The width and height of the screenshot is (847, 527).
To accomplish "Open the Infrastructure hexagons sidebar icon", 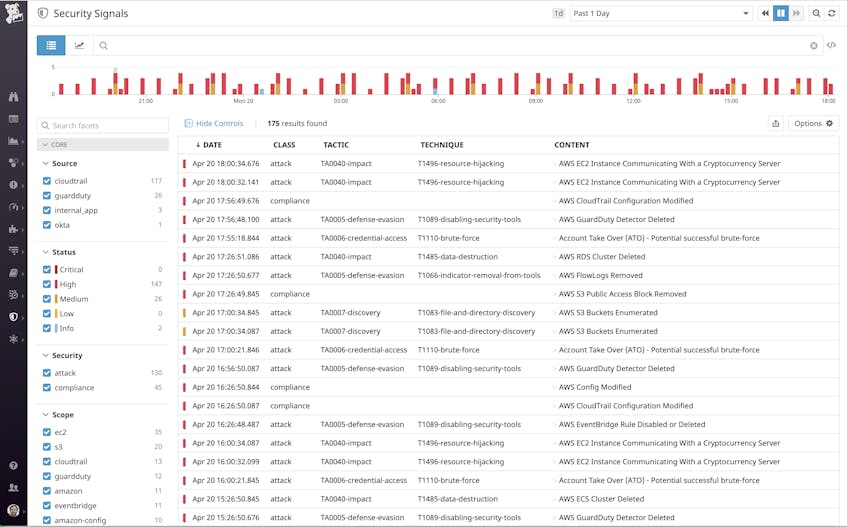I will [x=14, y=163].
